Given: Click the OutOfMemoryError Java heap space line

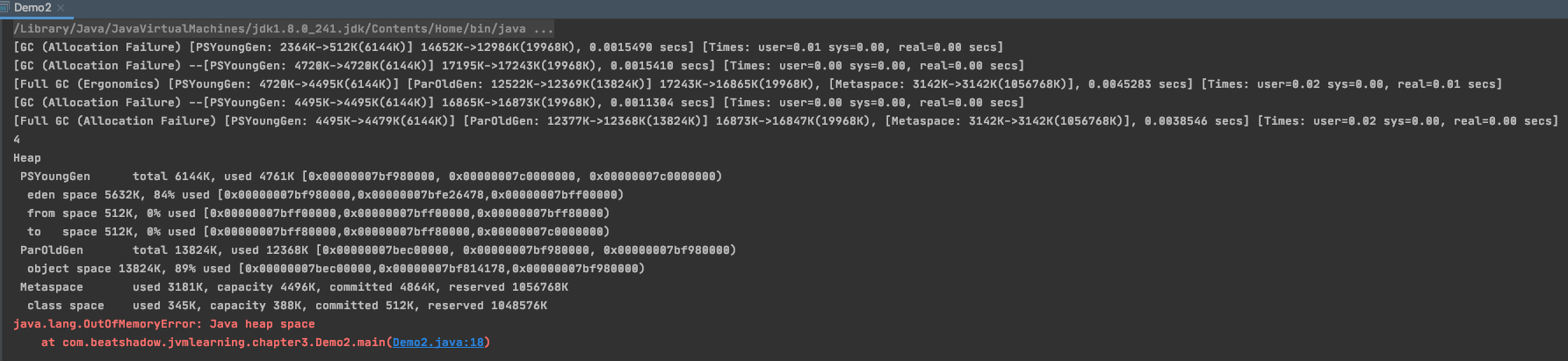Looking at the screenshot, I should pos(164,324).
